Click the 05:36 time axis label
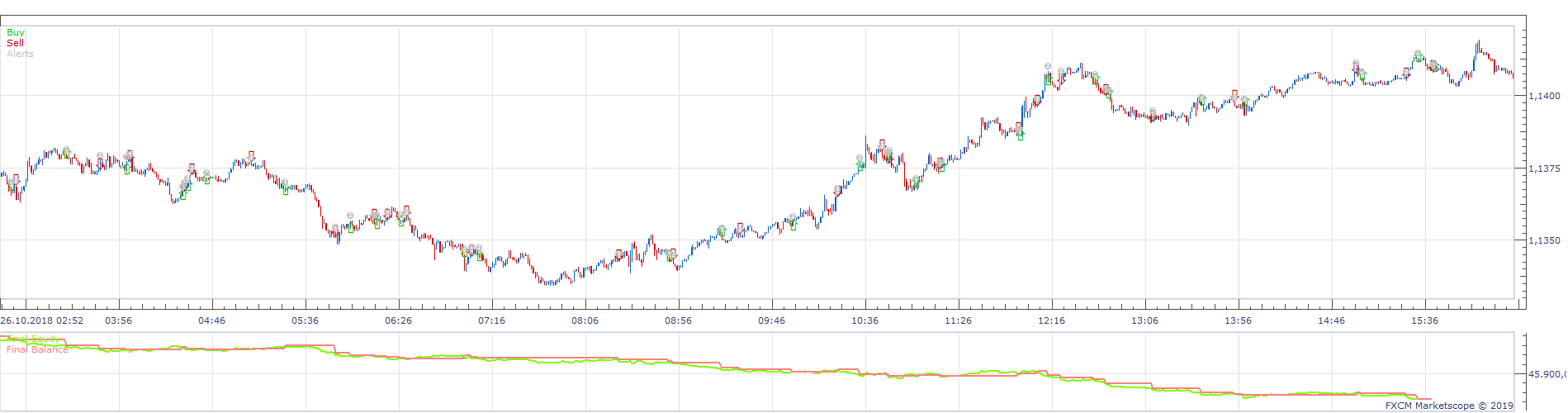This screenshot has width=1568, height=413. point(305,320)
